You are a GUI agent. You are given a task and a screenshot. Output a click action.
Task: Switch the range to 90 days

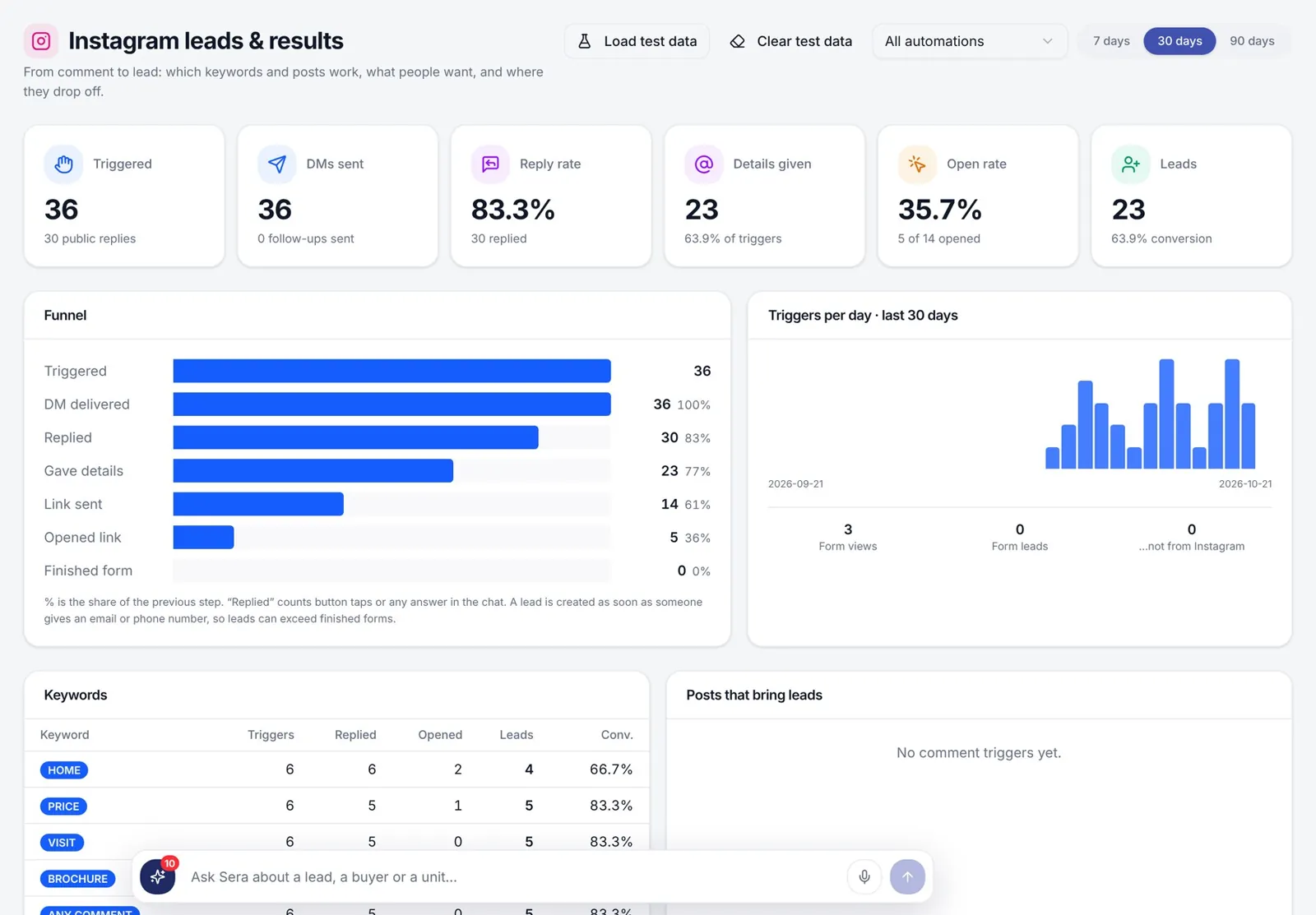pos(1252,41)
